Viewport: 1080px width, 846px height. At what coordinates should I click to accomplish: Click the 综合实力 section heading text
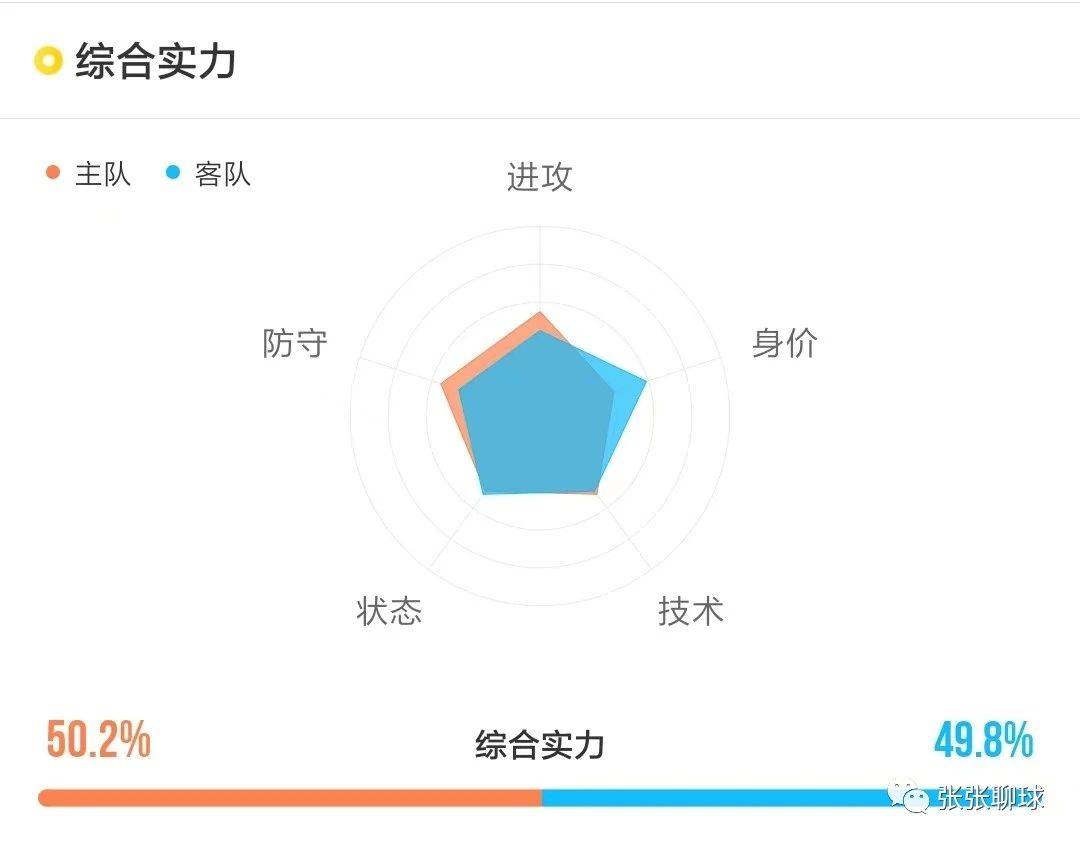point(156,61)
